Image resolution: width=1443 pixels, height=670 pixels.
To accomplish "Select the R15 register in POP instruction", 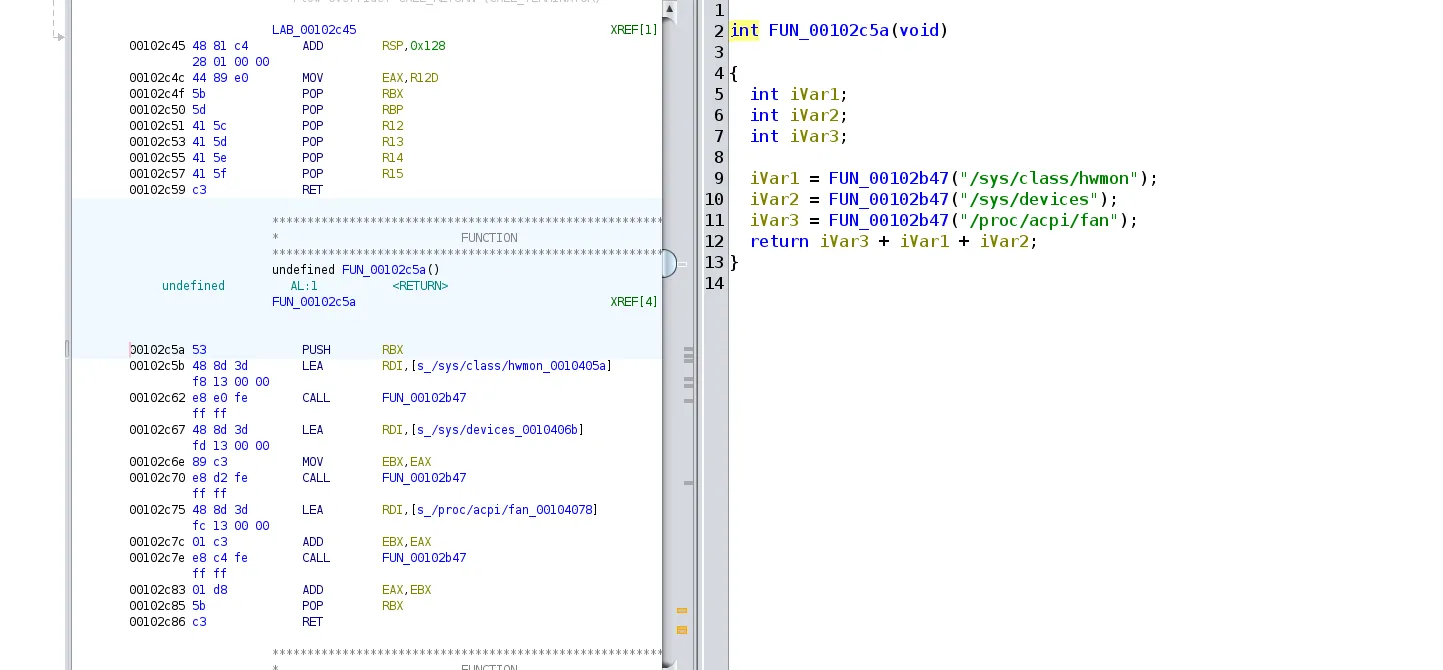I will pos(392,174).
